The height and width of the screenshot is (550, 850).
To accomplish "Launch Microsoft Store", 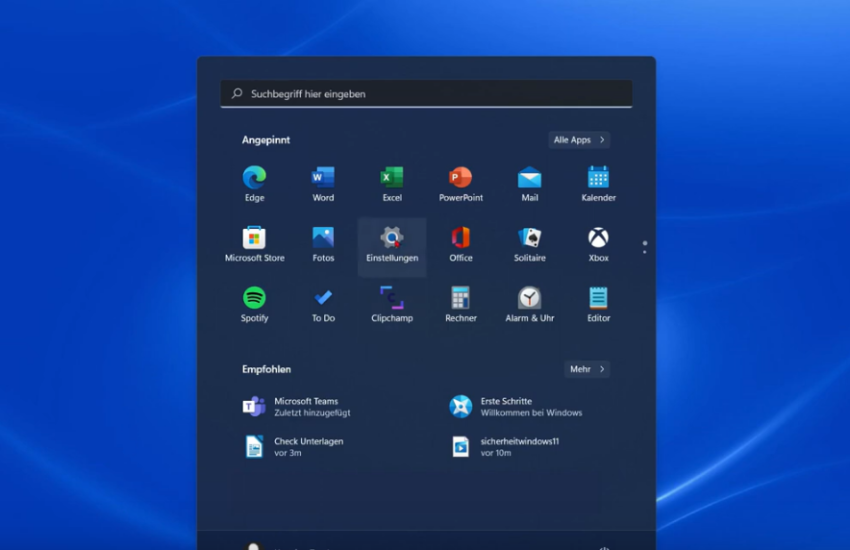I will (x=254, y=244).
